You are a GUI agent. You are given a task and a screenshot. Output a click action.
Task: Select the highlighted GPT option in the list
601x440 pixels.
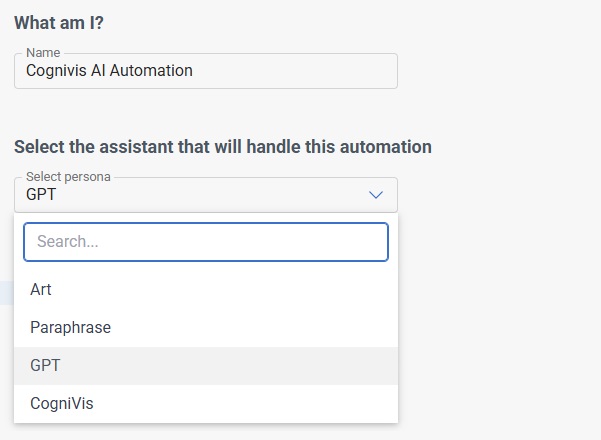click(45, 365)
